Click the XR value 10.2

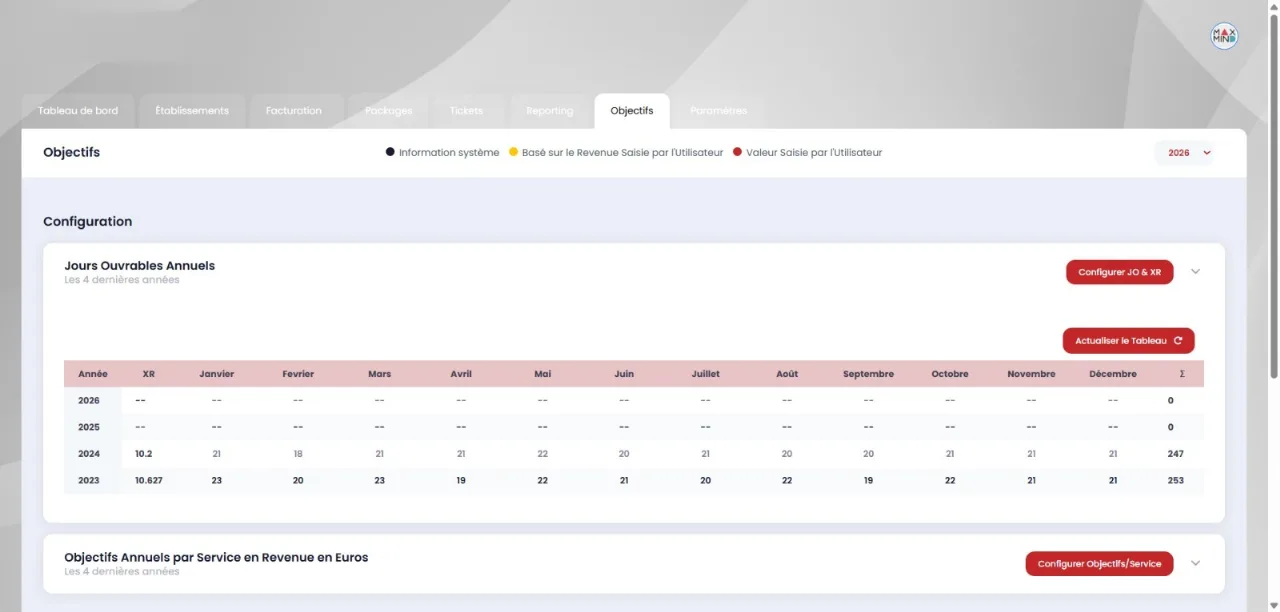click(x=143, y=454)
